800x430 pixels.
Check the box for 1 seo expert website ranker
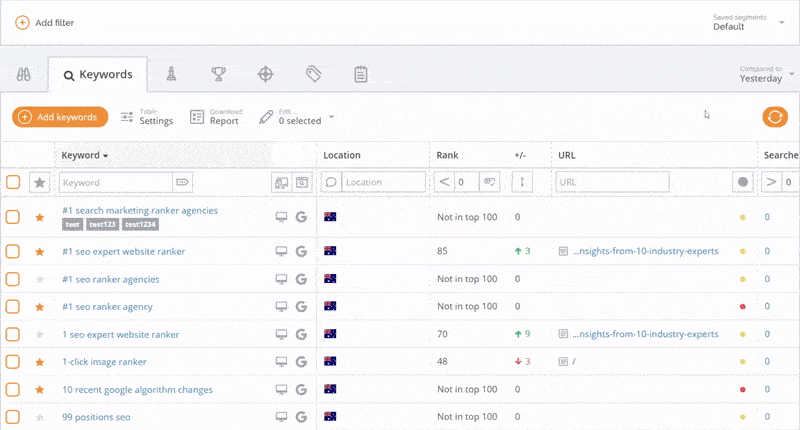(x=13, y=334)
